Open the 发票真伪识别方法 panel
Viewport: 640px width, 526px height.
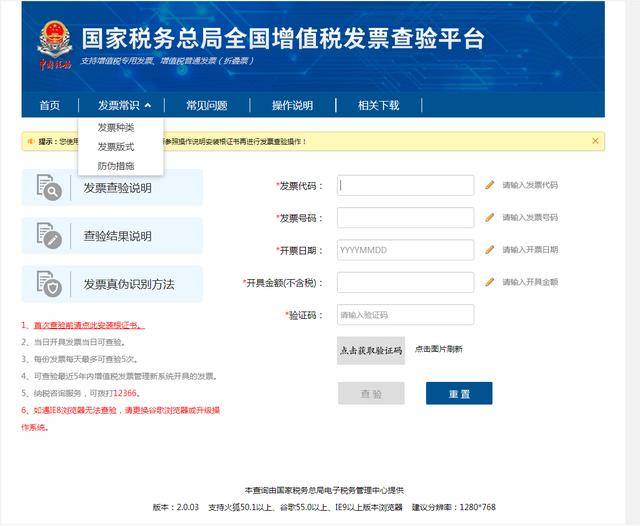tap(112, 284)
